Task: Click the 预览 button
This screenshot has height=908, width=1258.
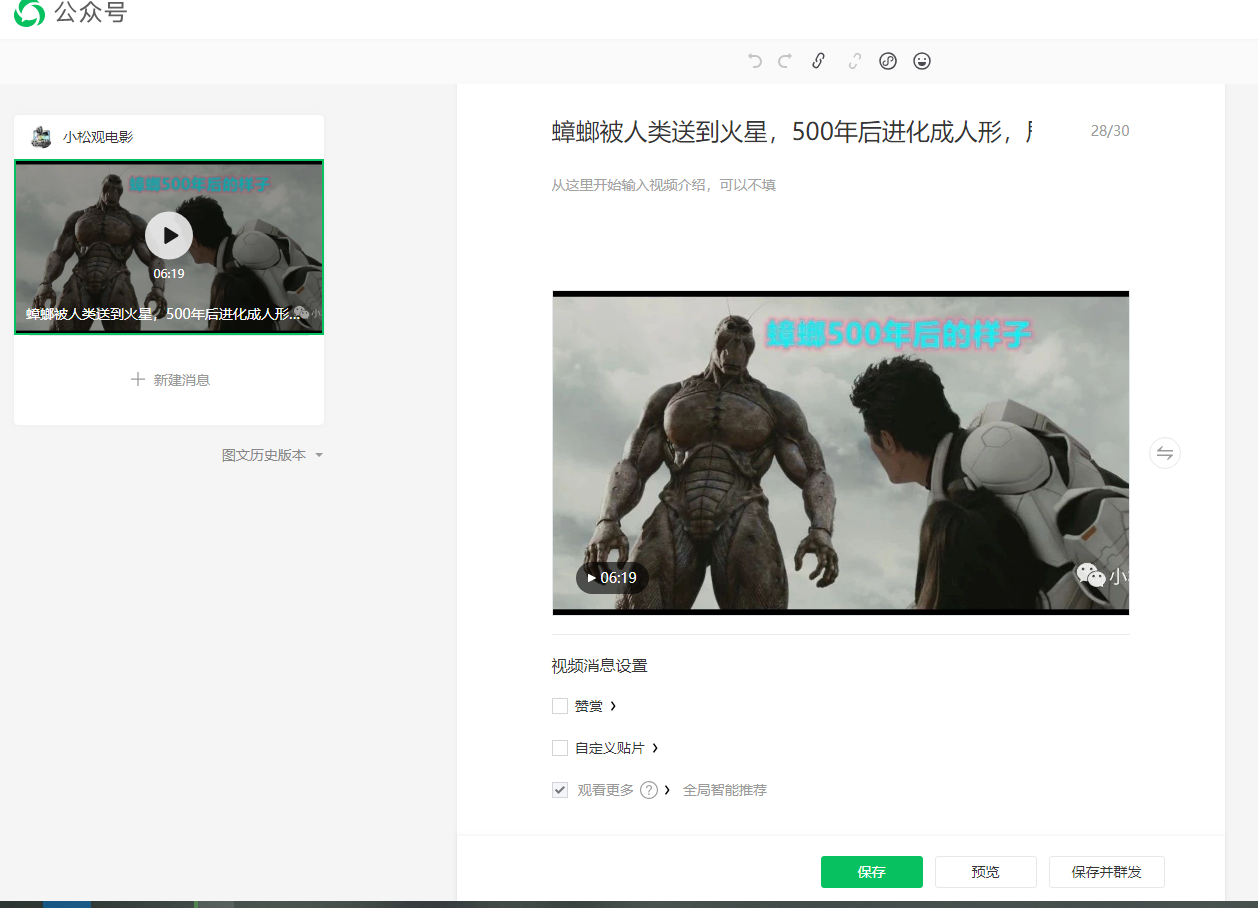Action: [985, 872]
